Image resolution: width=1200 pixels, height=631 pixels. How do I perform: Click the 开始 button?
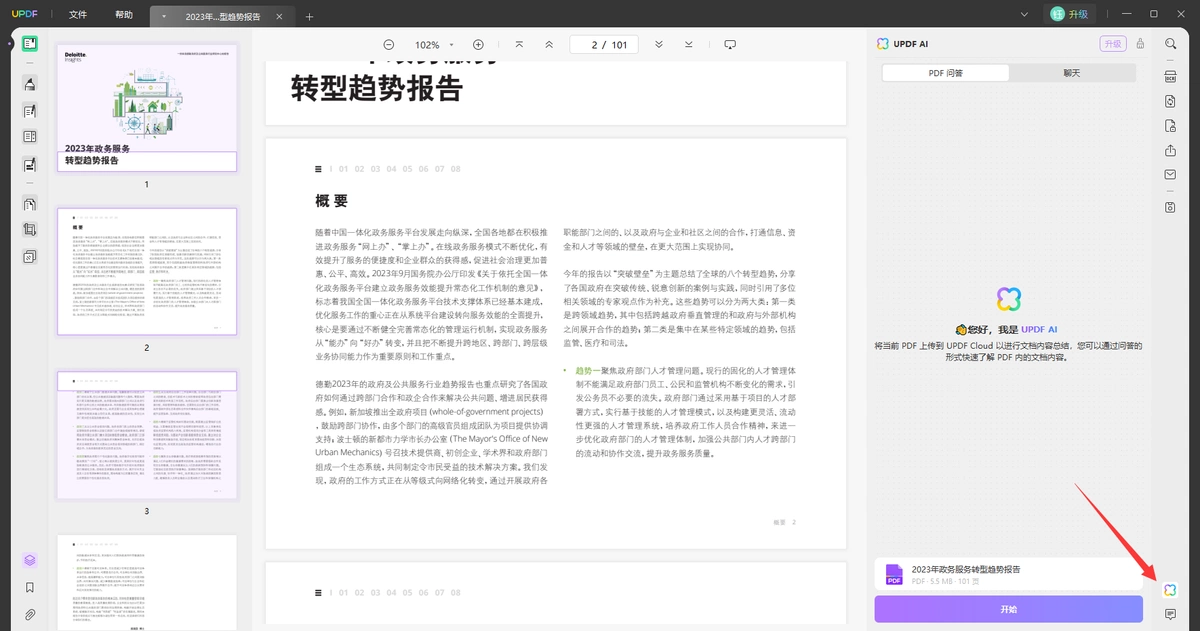1008,609
